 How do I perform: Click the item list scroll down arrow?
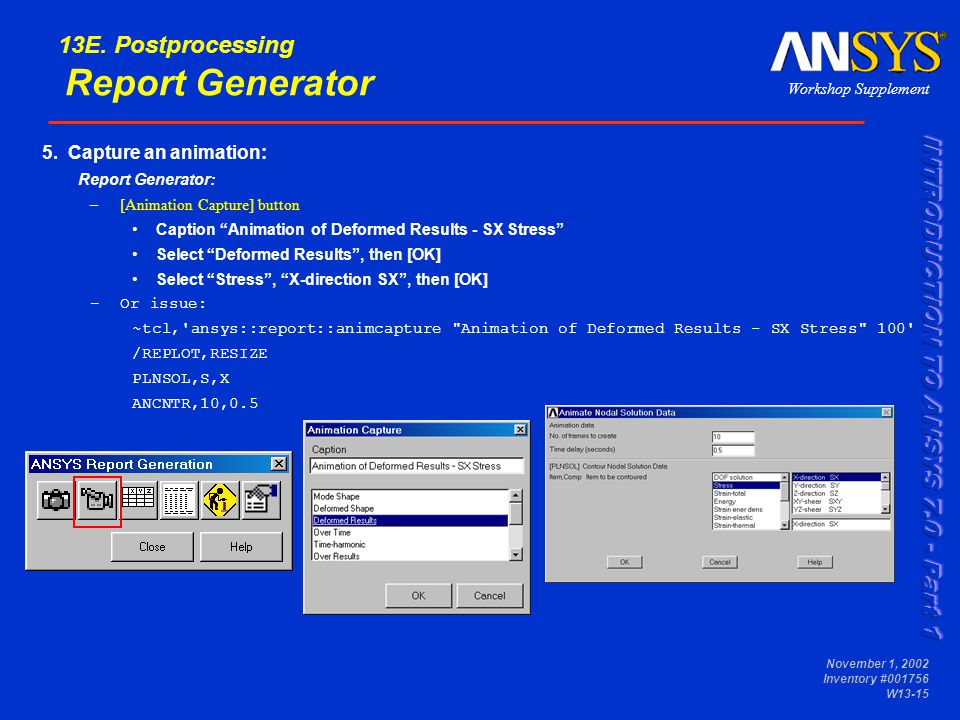785,525
